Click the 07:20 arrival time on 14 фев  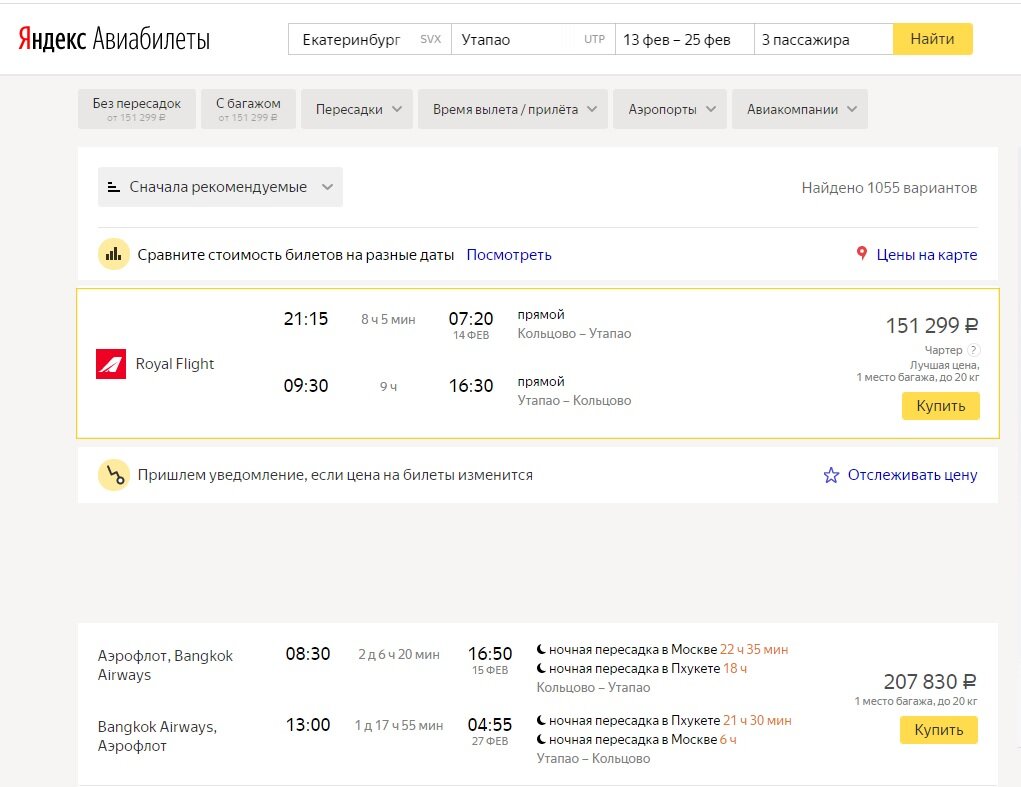click(471, 318)
